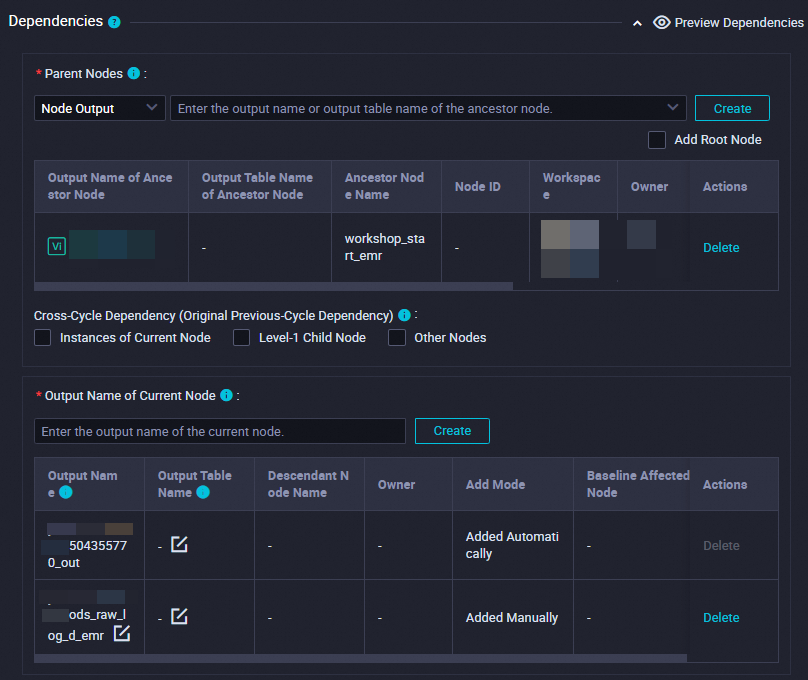The height and width of the screenshot is (680, 808).
Task: Edit output table name of the auto-added row
Action: pyautogui.click(x=179, y=544)
